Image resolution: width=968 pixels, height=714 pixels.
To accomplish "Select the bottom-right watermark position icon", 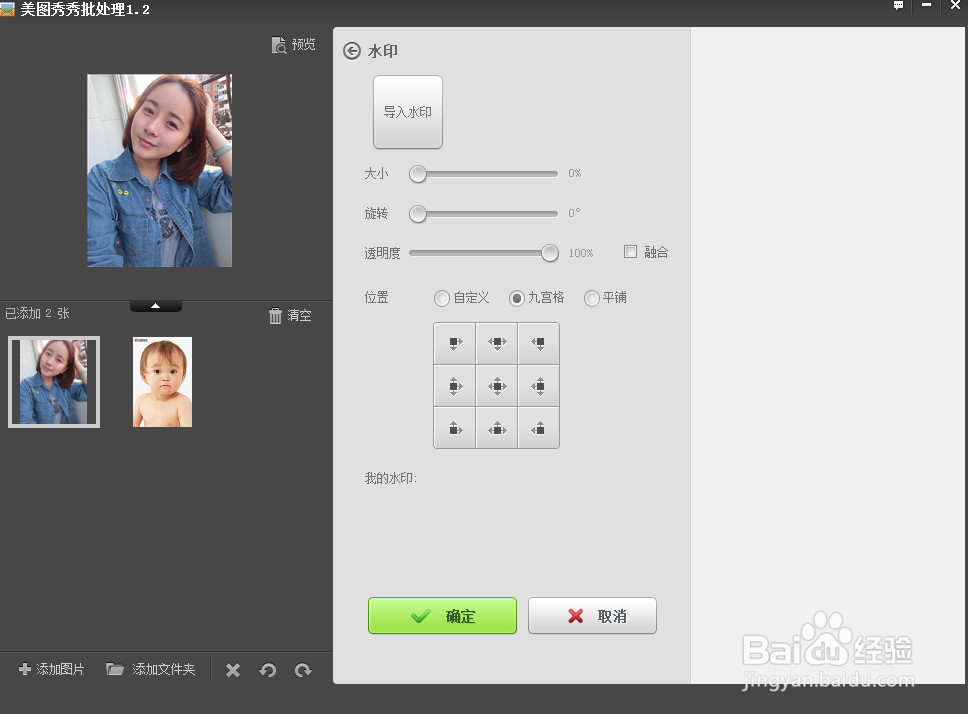I will tap(539, 428).
